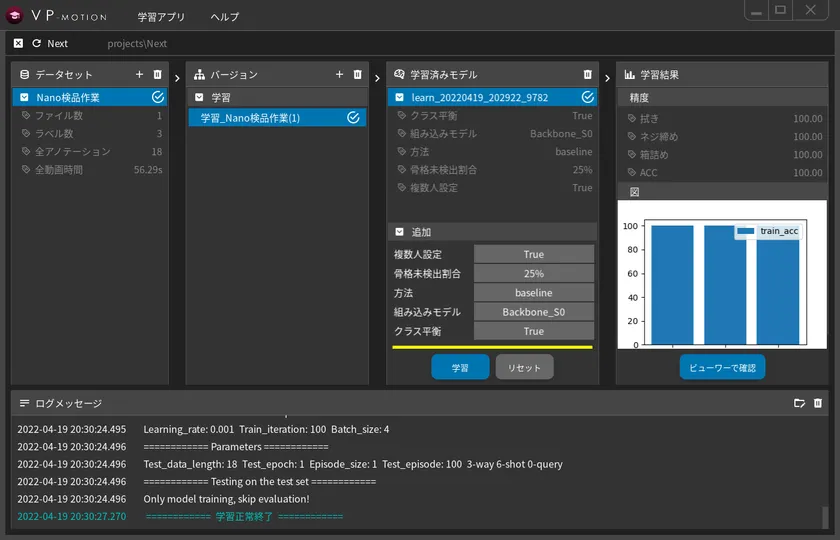
Task: Open the 学習アプリ menu
Action: click(x=161, y=17)
